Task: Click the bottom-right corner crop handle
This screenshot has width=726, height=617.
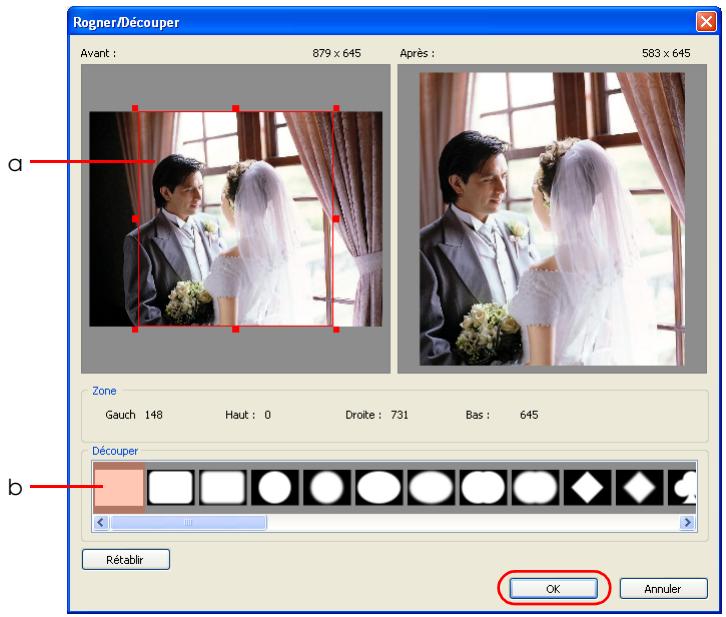Action: (336, 329)
